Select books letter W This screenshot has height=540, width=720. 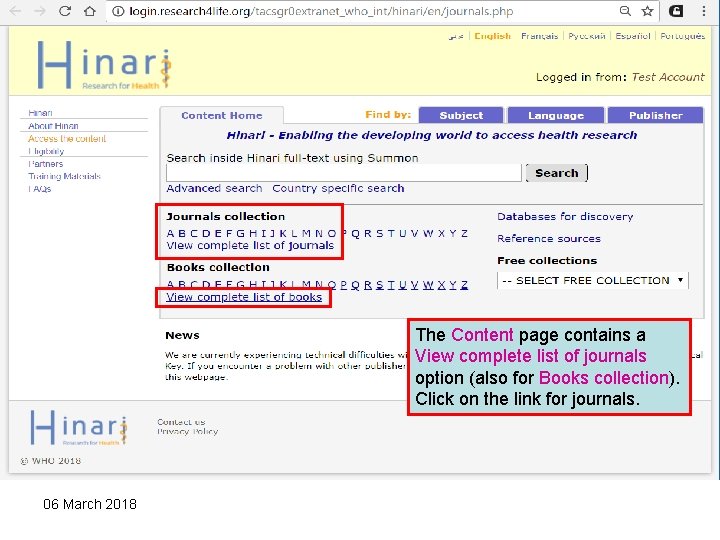[428, 285]
